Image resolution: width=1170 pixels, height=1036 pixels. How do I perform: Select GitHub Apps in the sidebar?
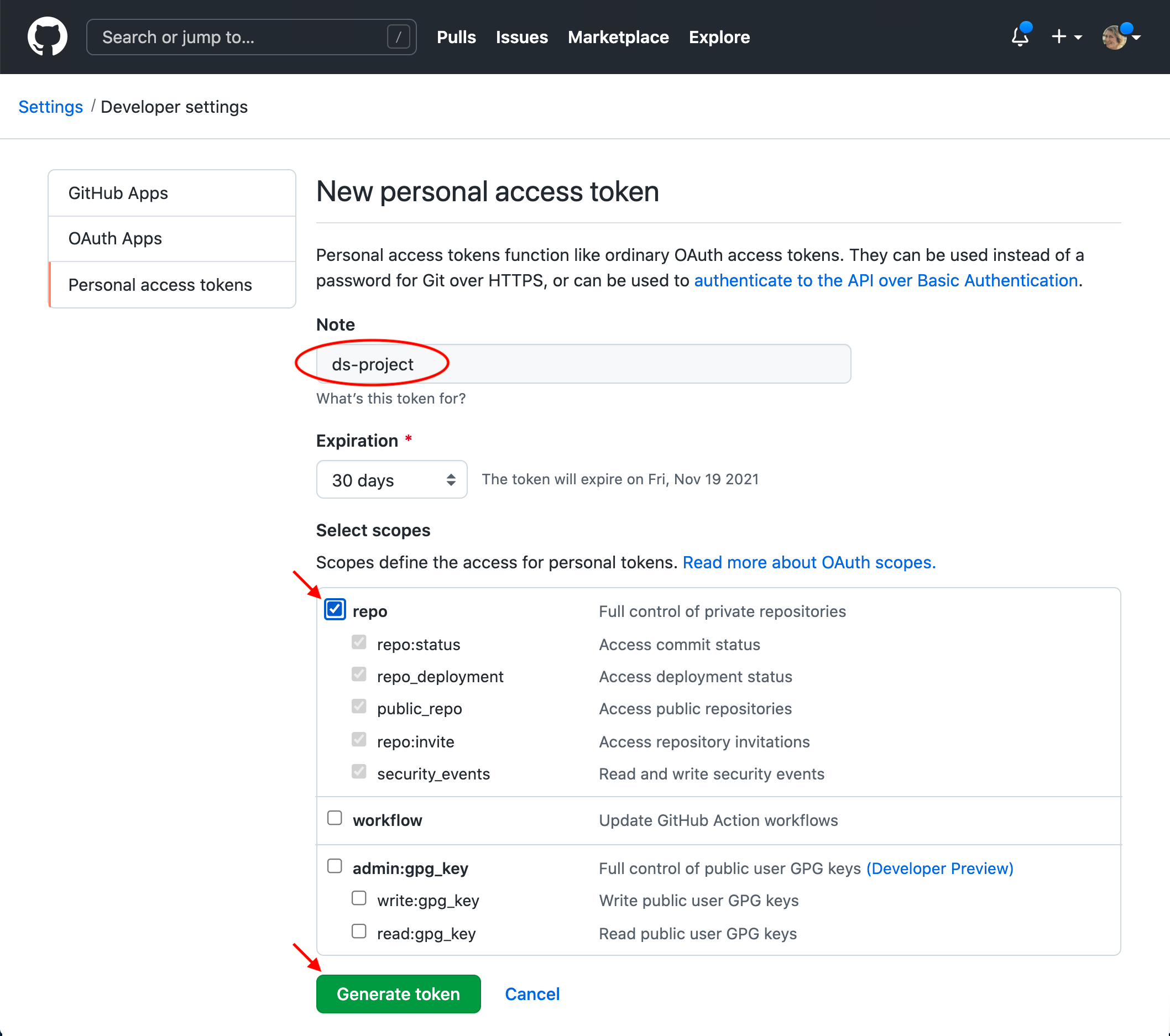click(118, 193)
